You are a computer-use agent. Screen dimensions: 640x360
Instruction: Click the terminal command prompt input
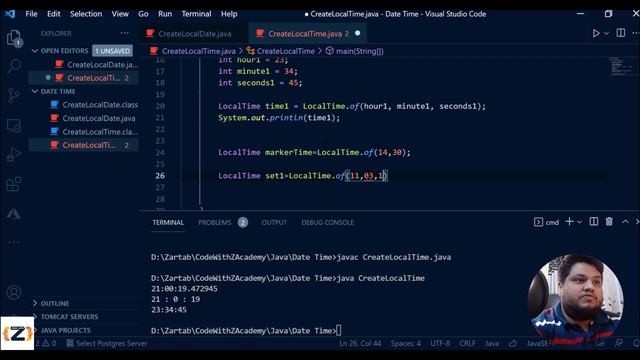click(x=339, y=331)
